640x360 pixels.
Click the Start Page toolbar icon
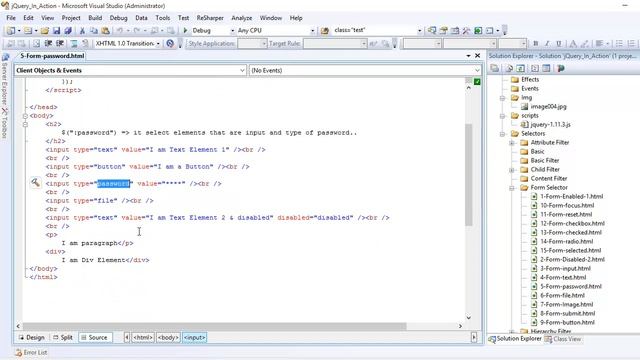click(478, 31)
